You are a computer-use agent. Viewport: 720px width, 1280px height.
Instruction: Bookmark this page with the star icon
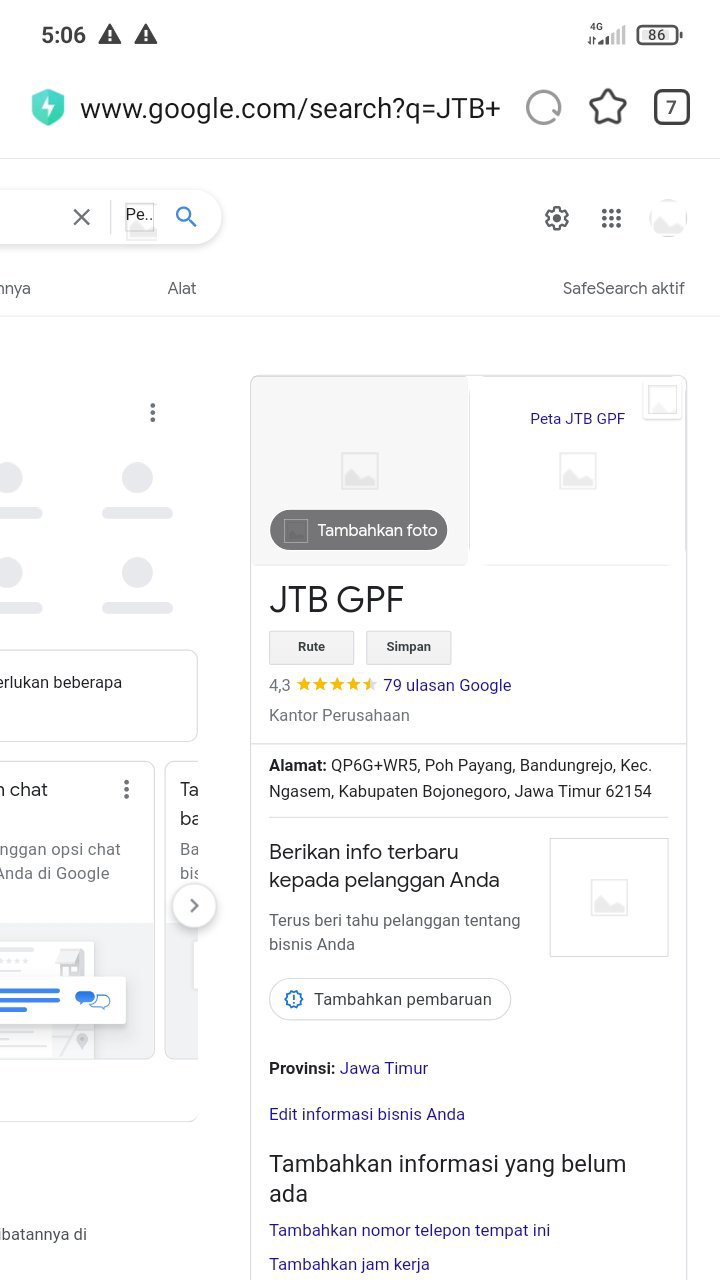tap(607, 108)
